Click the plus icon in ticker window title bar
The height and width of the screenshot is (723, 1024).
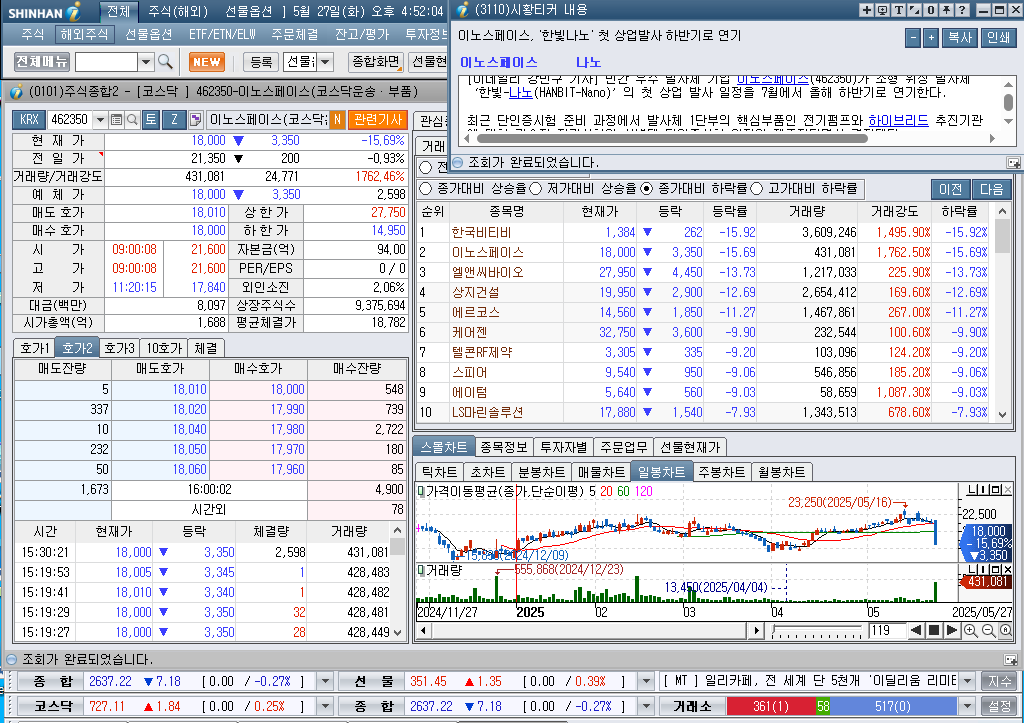tap(866, 10)
